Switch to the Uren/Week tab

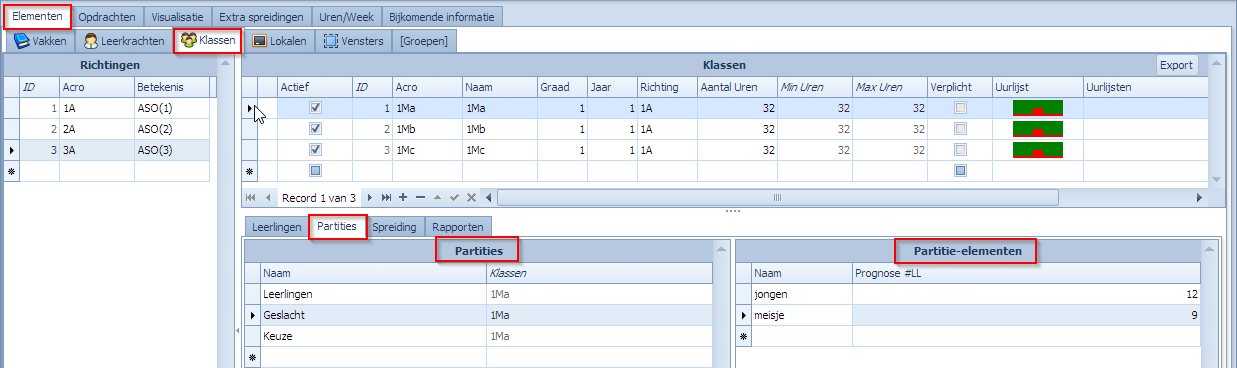point(345,17)
